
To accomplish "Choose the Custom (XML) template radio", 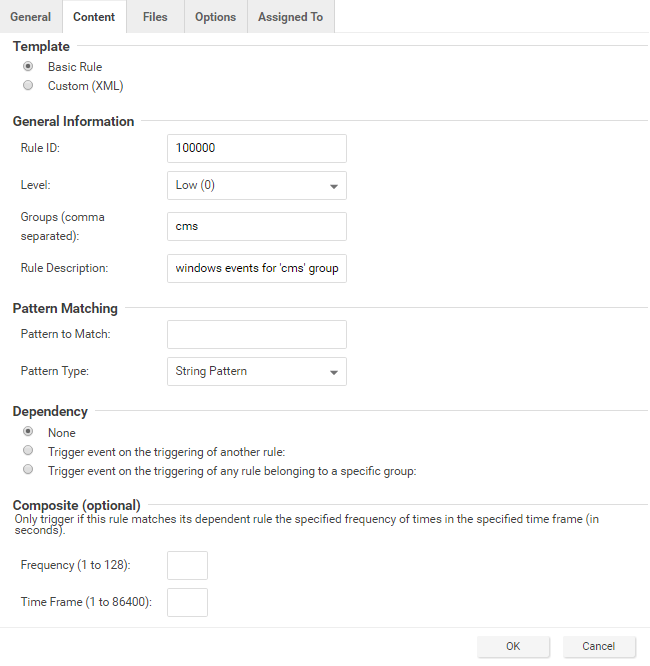I will coord(28,86).
